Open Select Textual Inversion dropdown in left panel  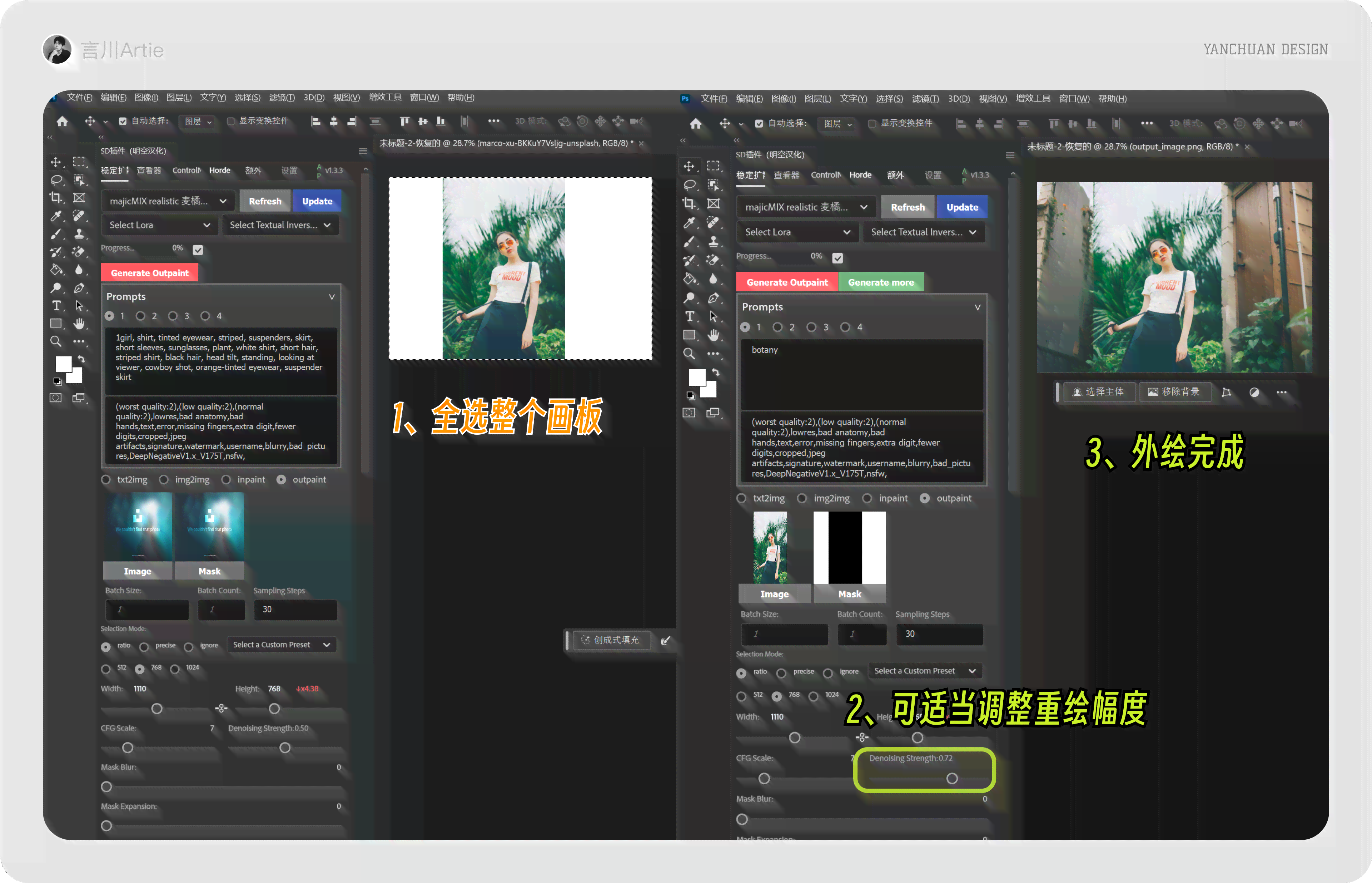pyautogui.click(x=280, y=225)
